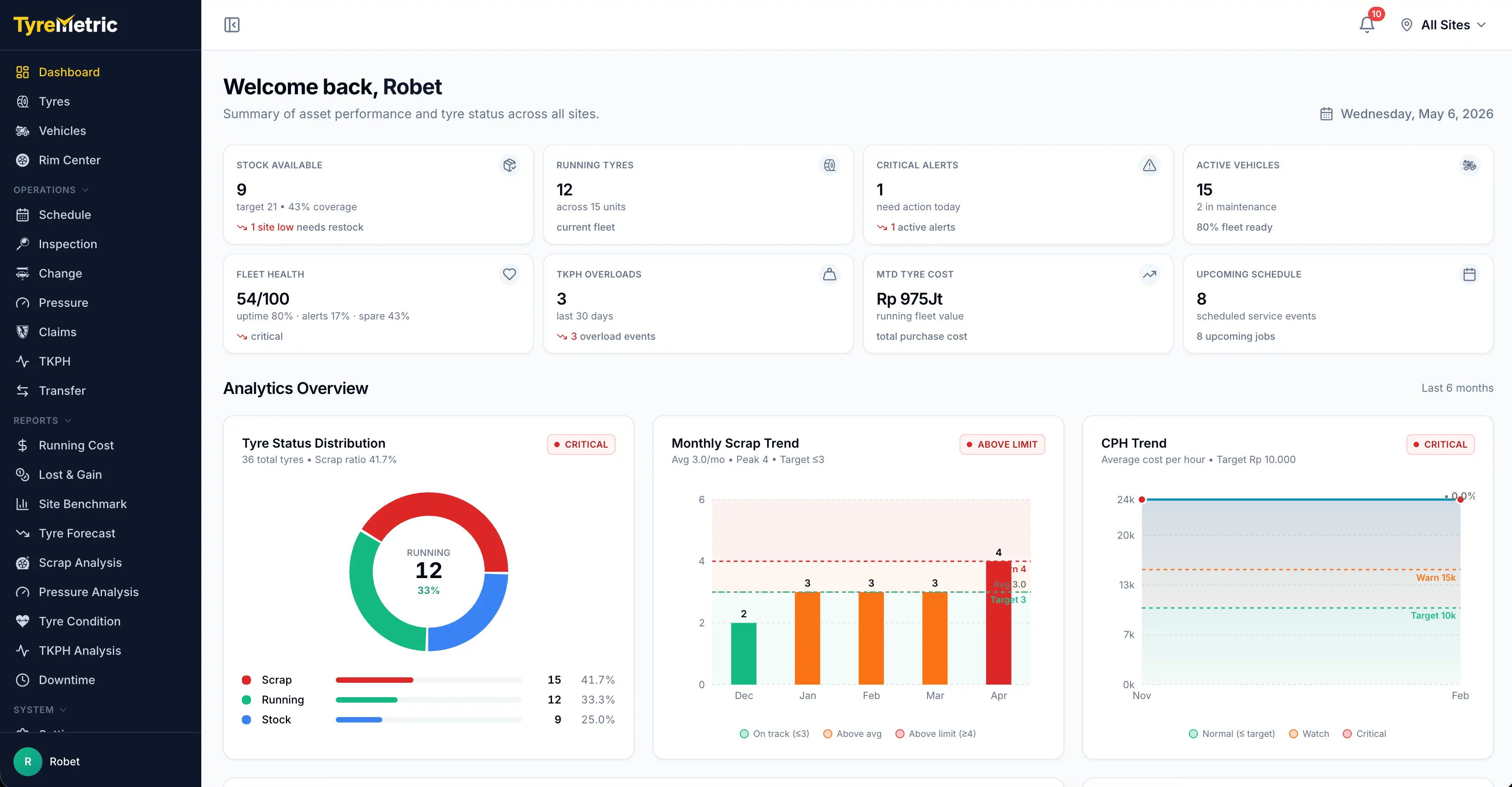Click the 'Last 6 months' range label
Image resolution: width=1512 pixels, height=787 pixels.
(1457, 388)
